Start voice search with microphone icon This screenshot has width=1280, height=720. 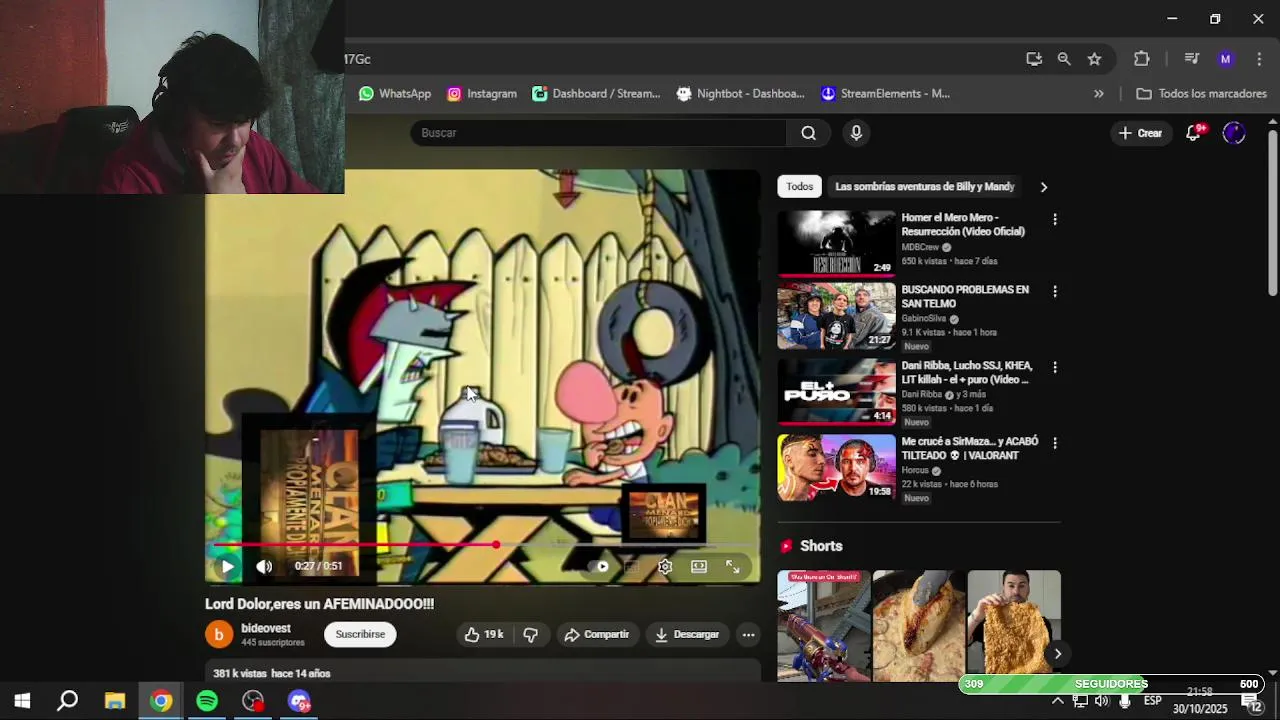[856, 133]
